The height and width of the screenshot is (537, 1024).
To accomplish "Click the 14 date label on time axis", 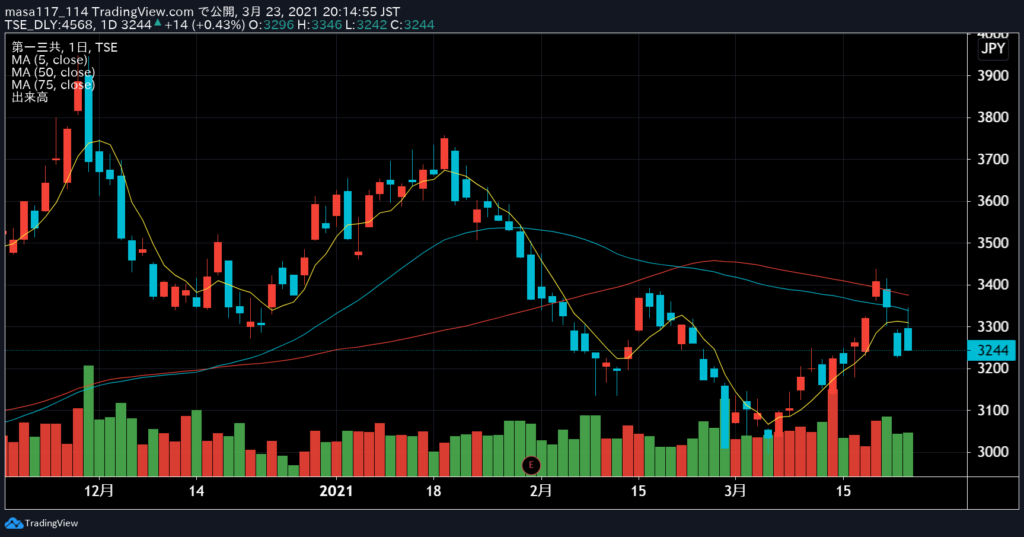I will (196, 491).
